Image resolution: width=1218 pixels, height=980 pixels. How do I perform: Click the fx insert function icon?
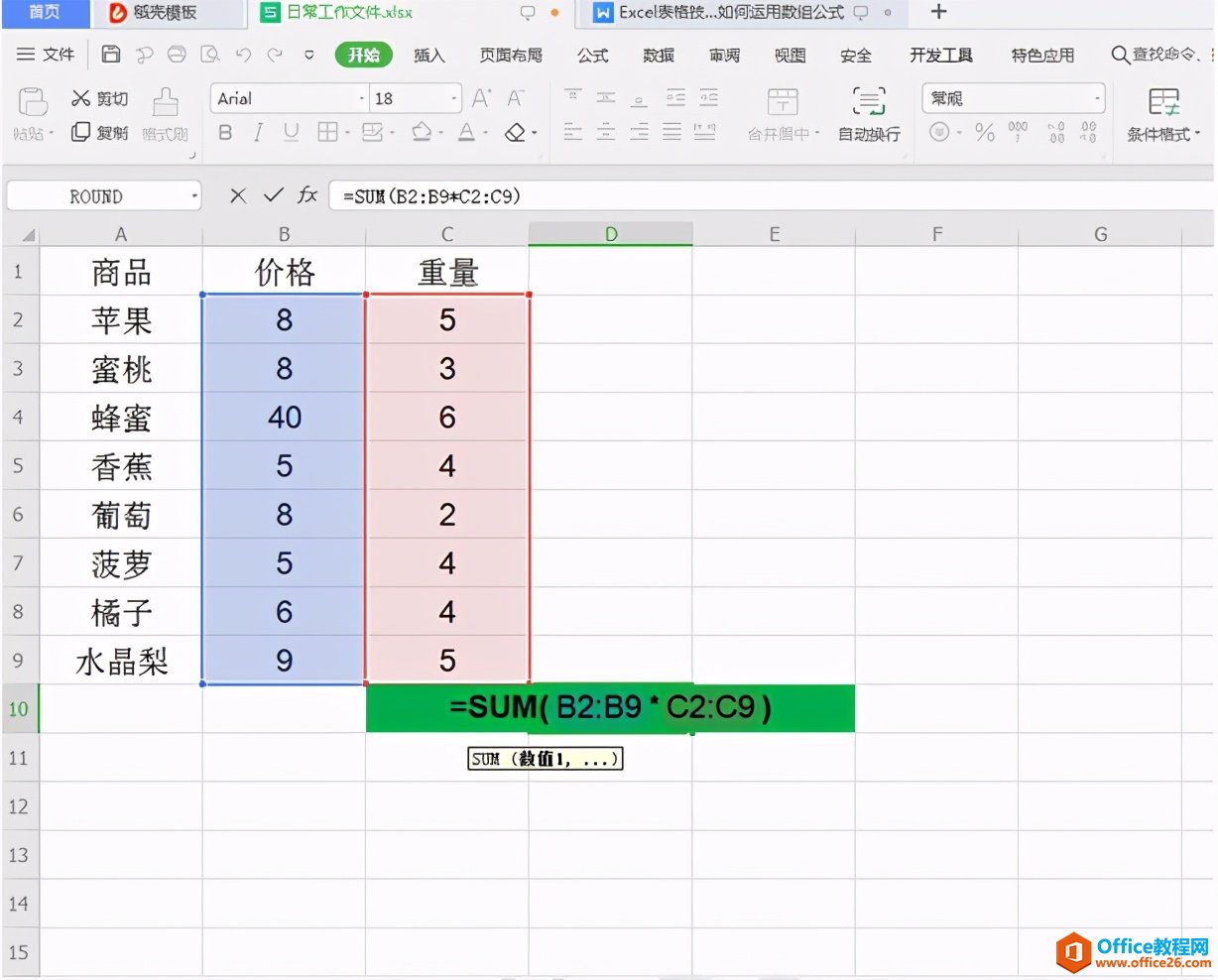(x=307, y=195)
